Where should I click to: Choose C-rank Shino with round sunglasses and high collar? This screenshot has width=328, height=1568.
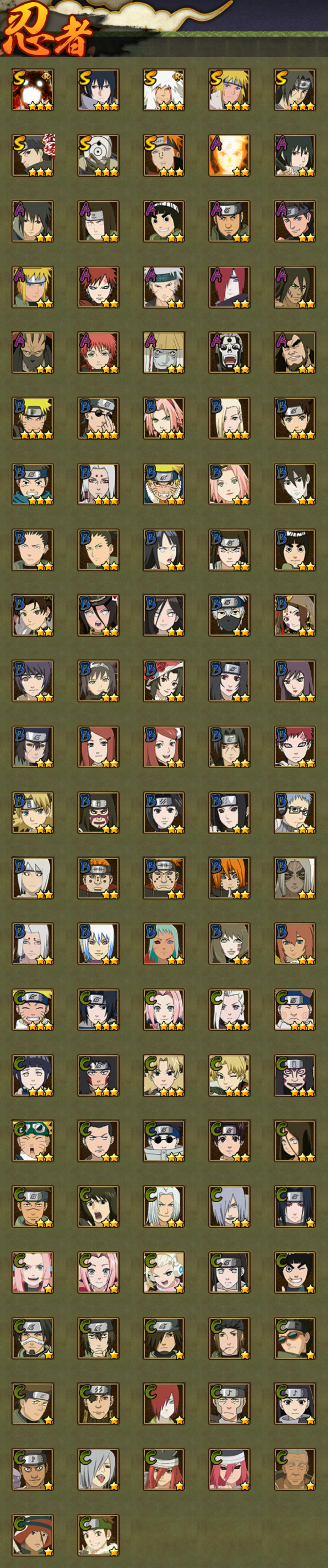point(164,1141)
